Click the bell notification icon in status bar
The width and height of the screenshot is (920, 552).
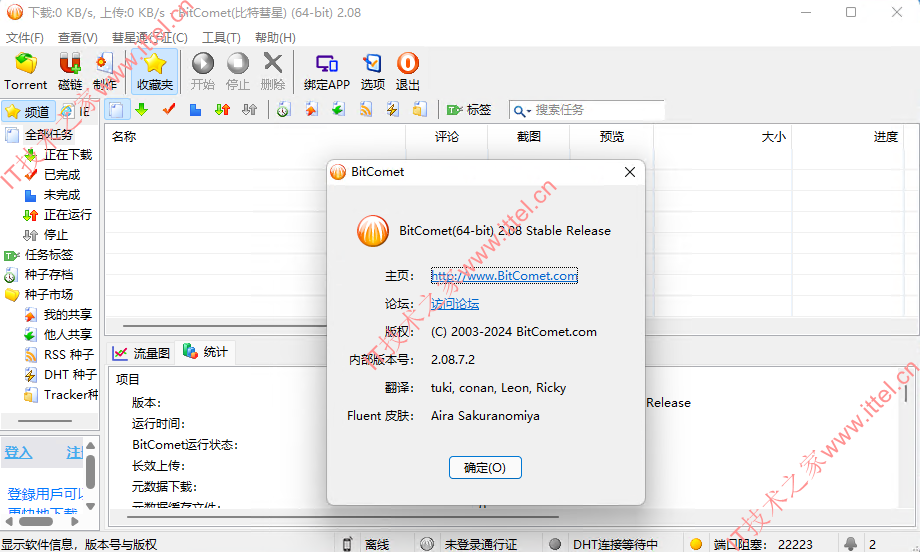[850, 544]
